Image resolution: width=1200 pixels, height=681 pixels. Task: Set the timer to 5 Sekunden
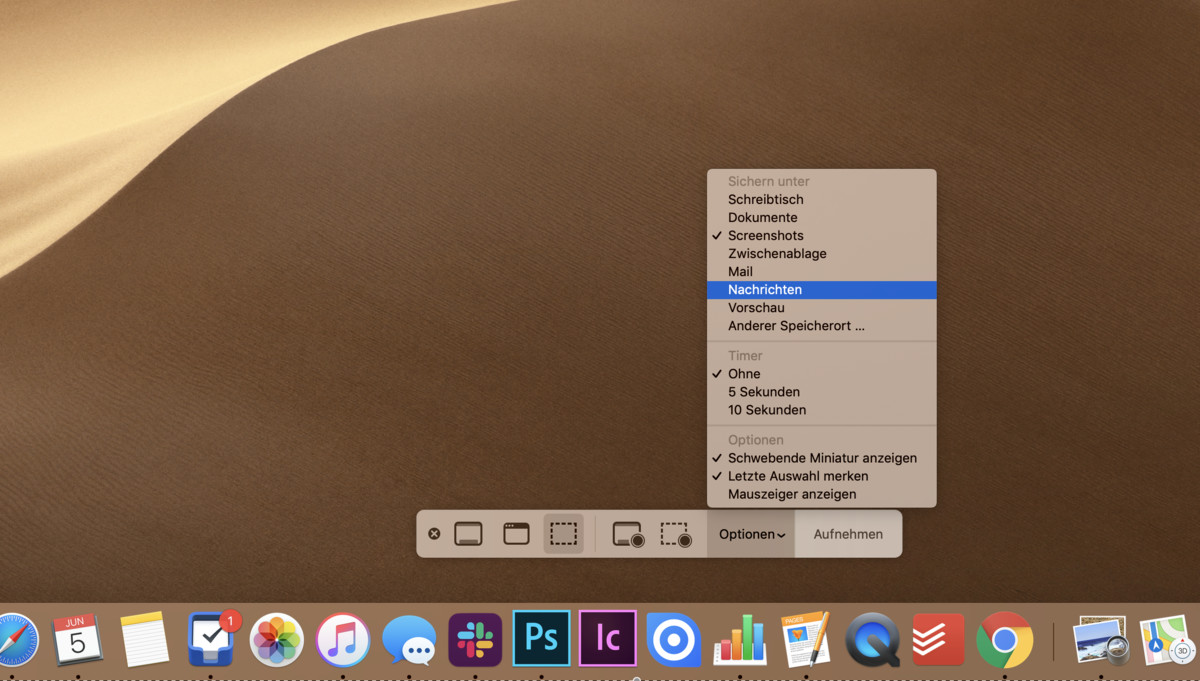pos(822,392)
